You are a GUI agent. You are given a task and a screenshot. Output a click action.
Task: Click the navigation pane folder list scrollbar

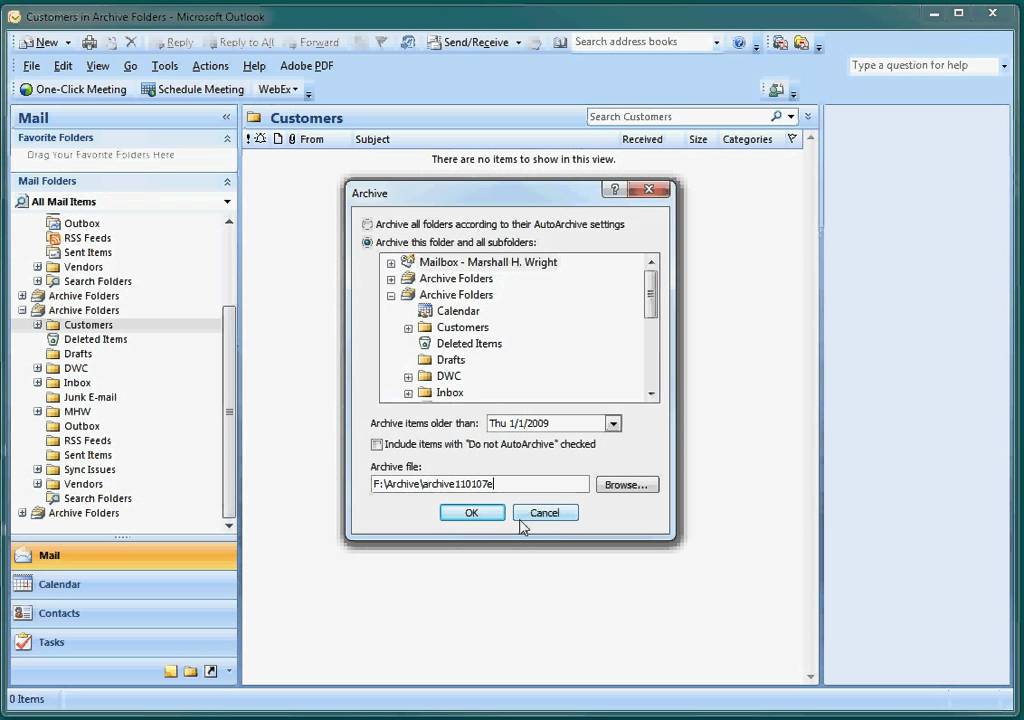(229, 412)
